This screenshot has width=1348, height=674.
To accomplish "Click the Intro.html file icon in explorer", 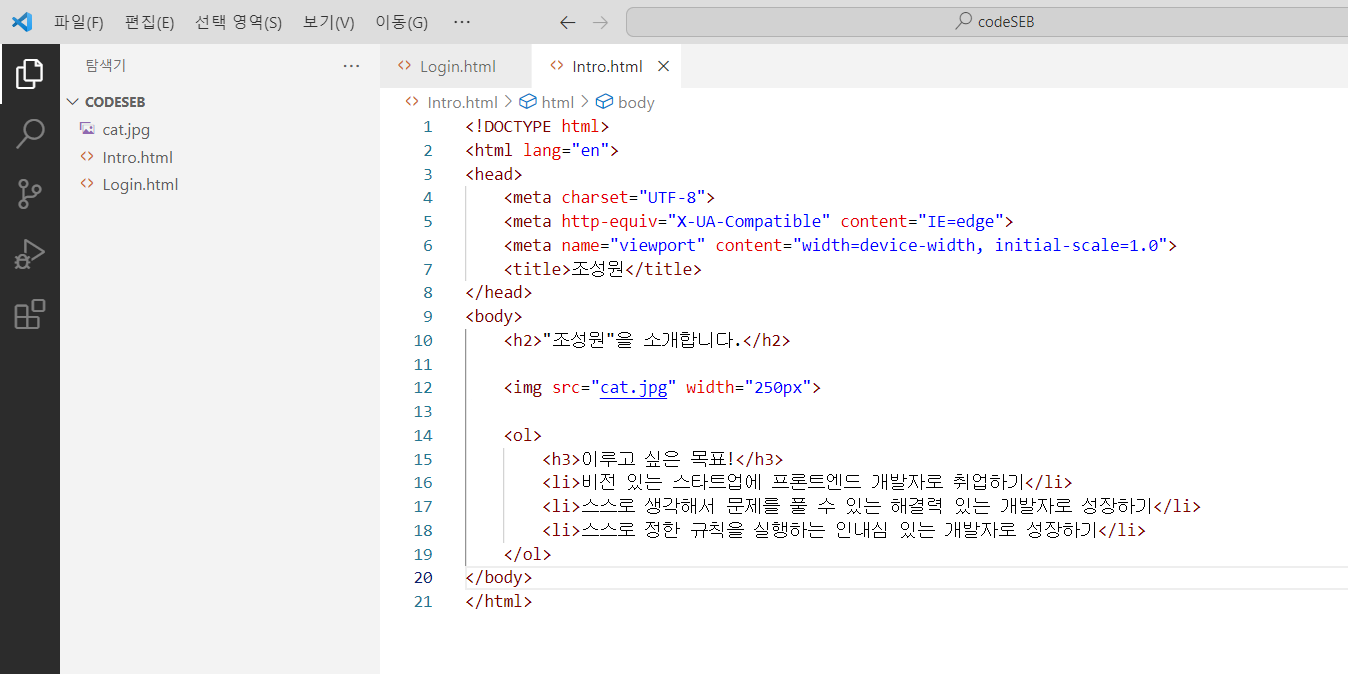I will (87, 157).
